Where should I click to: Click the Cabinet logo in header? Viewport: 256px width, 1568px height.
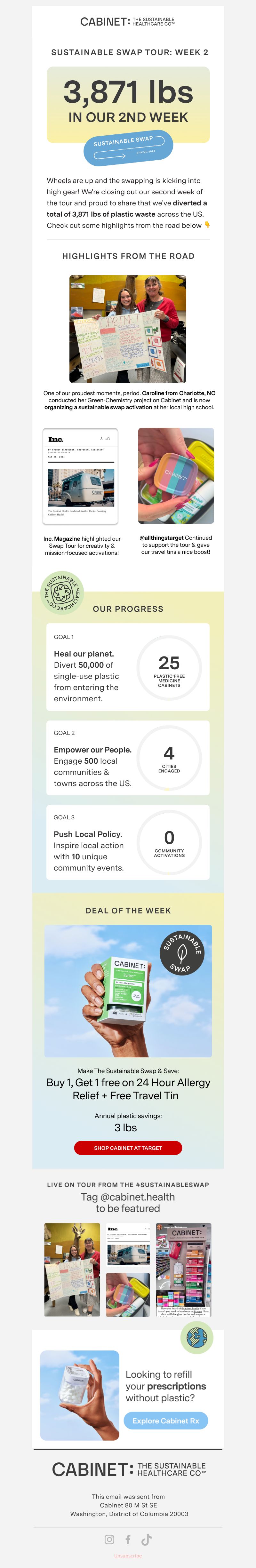127,22
